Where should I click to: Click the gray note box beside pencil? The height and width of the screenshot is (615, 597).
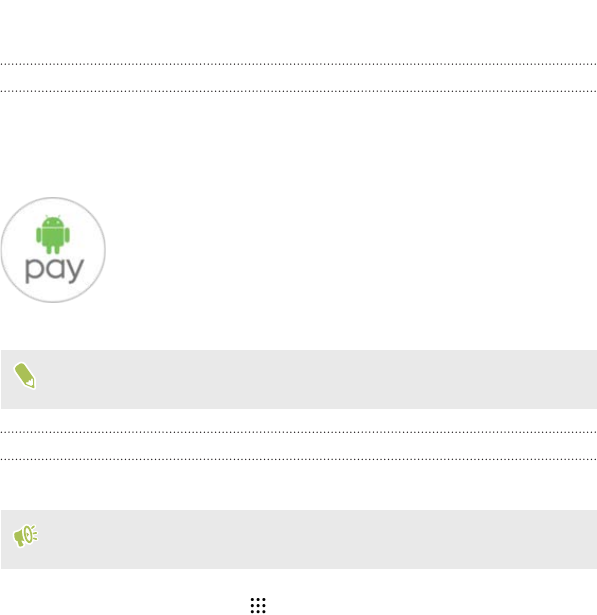point(299,379)
